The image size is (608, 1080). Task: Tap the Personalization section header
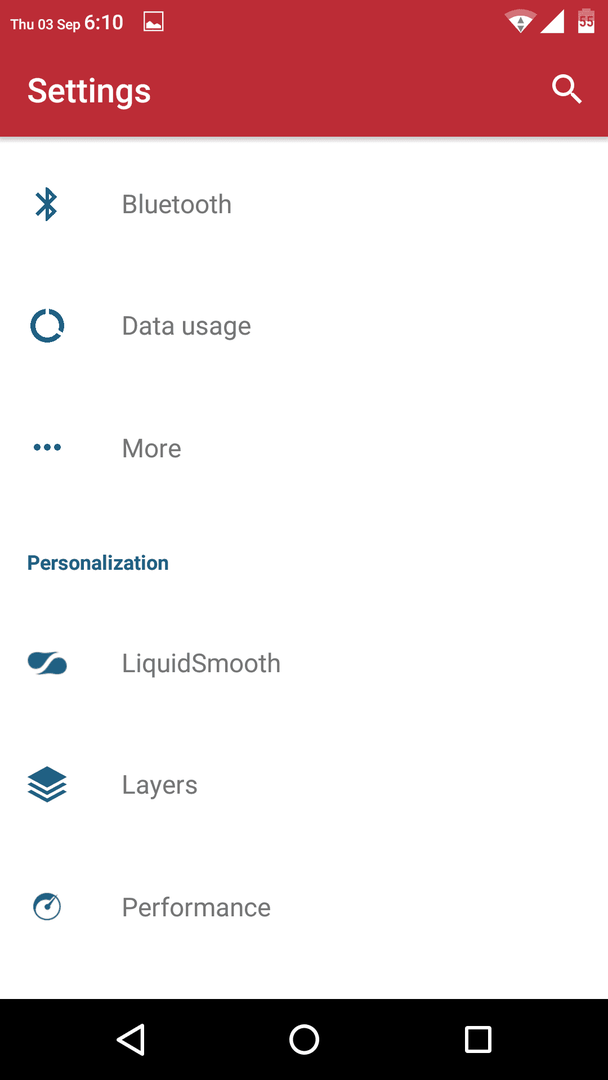pyautogui.click(x=98, y=563)
